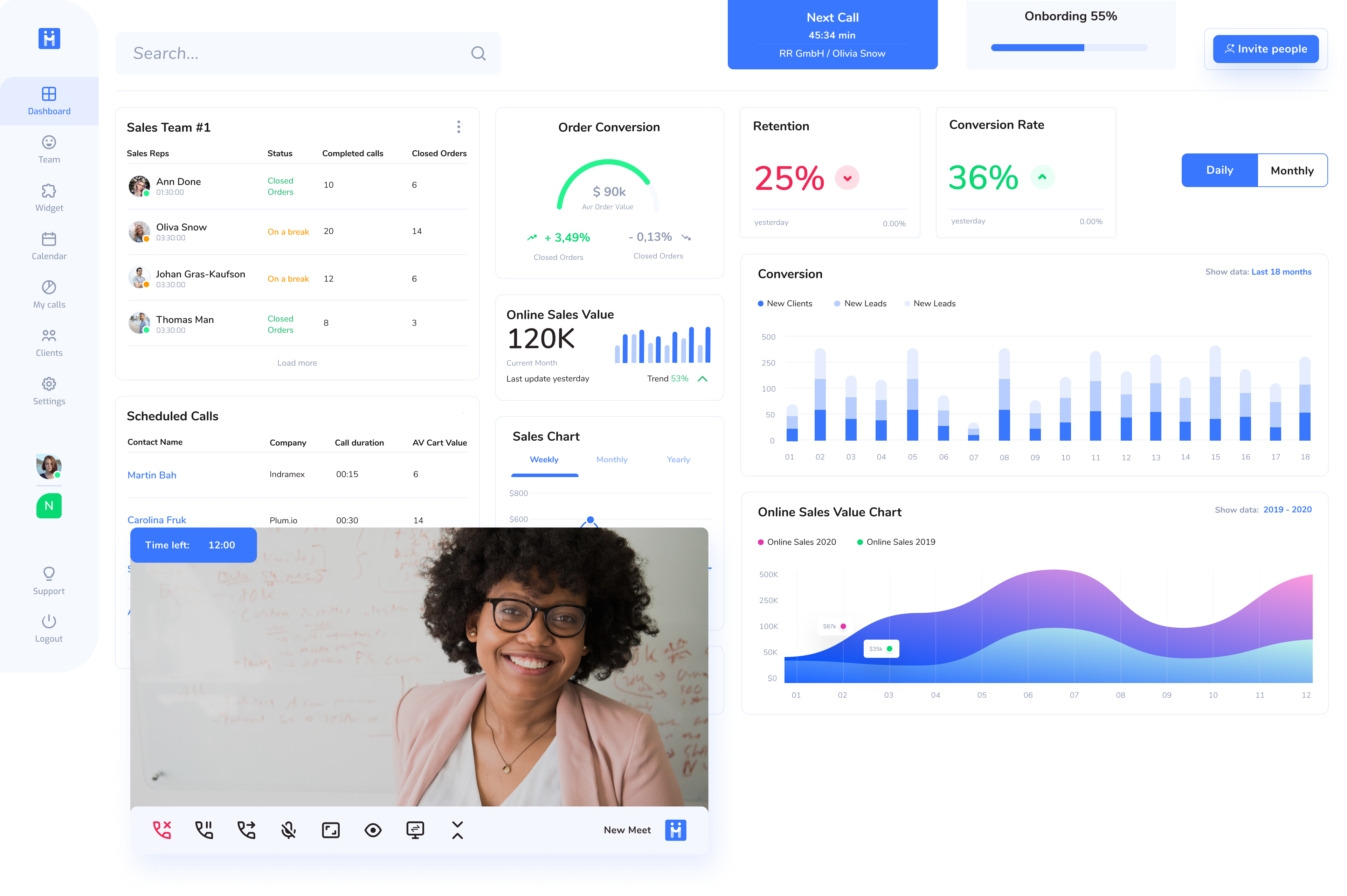Click the Indramex company cell
This screenshot has width=1347, height=896.
287,474
